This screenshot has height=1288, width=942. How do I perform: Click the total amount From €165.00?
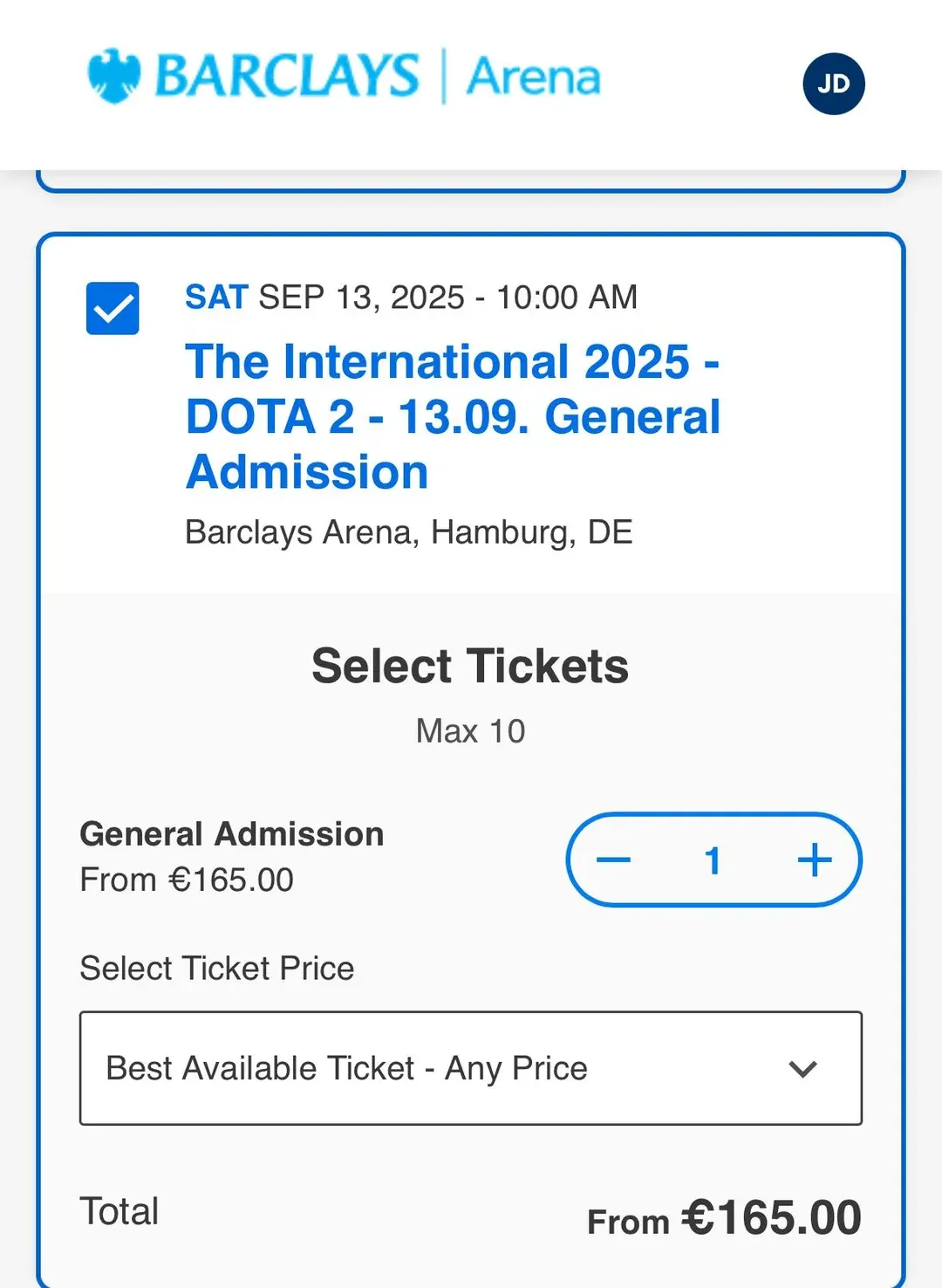pos(724,1218)
